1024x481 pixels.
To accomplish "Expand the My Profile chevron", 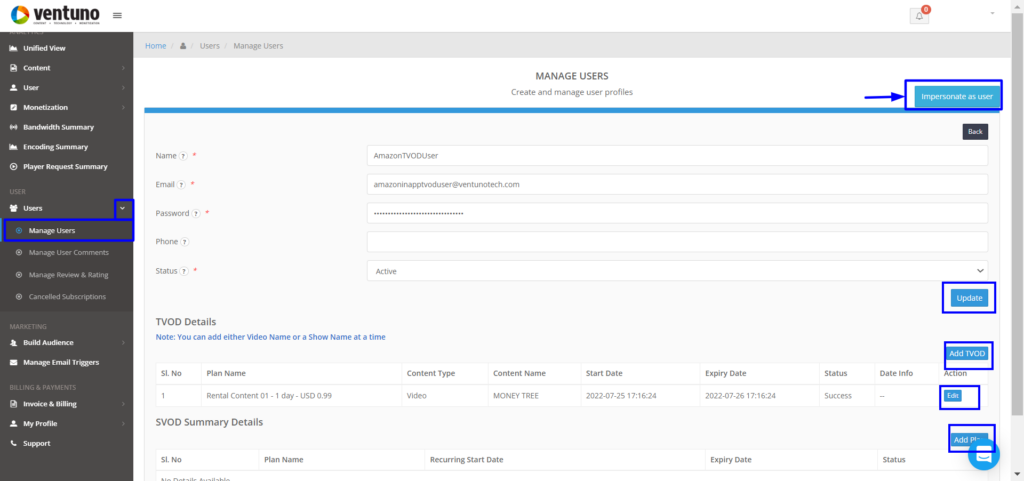I will (x=123, y=424).
